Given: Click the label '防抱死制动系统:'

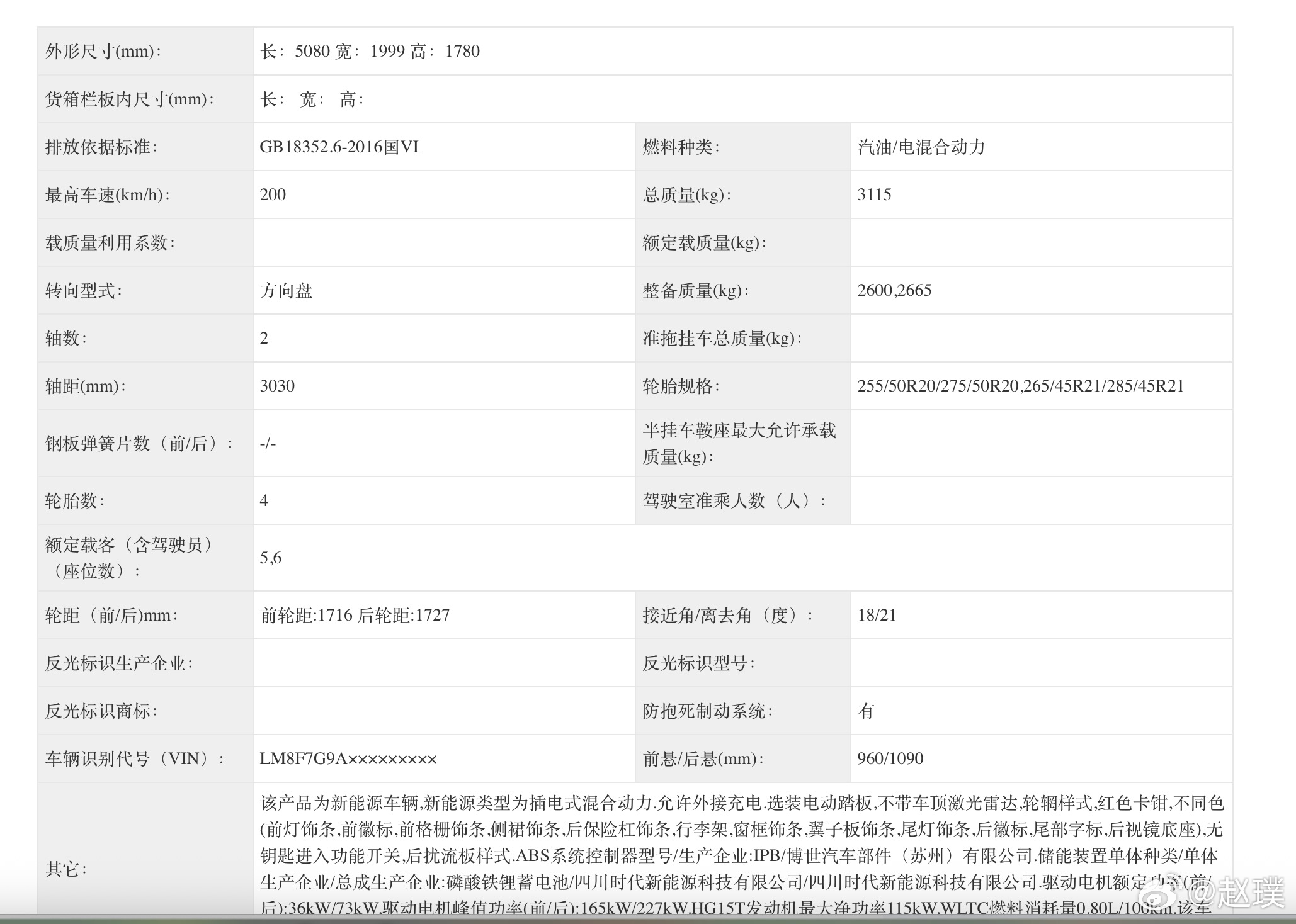Looking at the screenshot, I should [707, 711].
